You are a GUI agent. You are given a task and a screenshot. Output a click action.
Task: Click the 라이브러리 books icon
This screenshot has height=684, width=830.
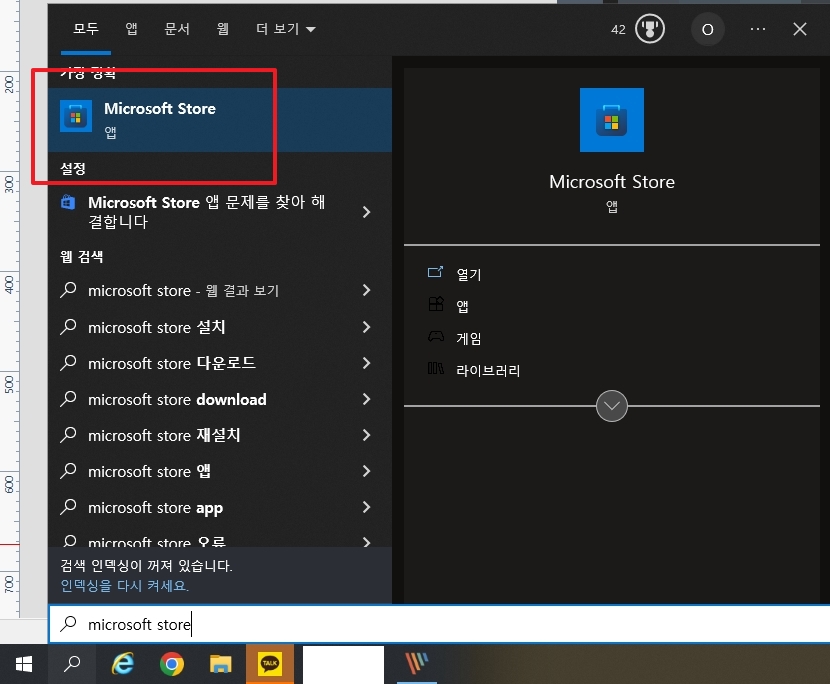pos(435,368)
